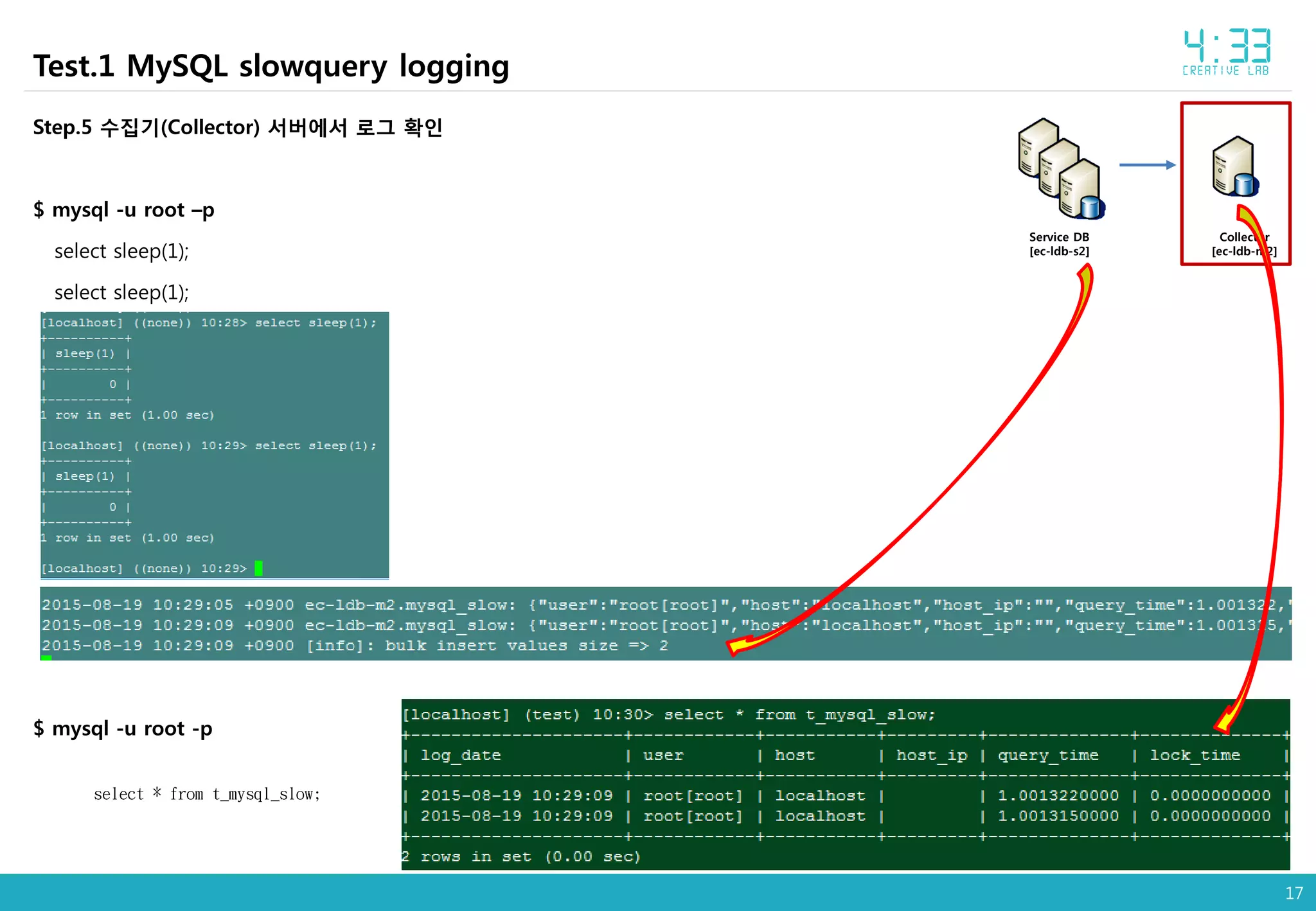Click the green terminal cursor block
1316x911 pixels.
point(258,568)
